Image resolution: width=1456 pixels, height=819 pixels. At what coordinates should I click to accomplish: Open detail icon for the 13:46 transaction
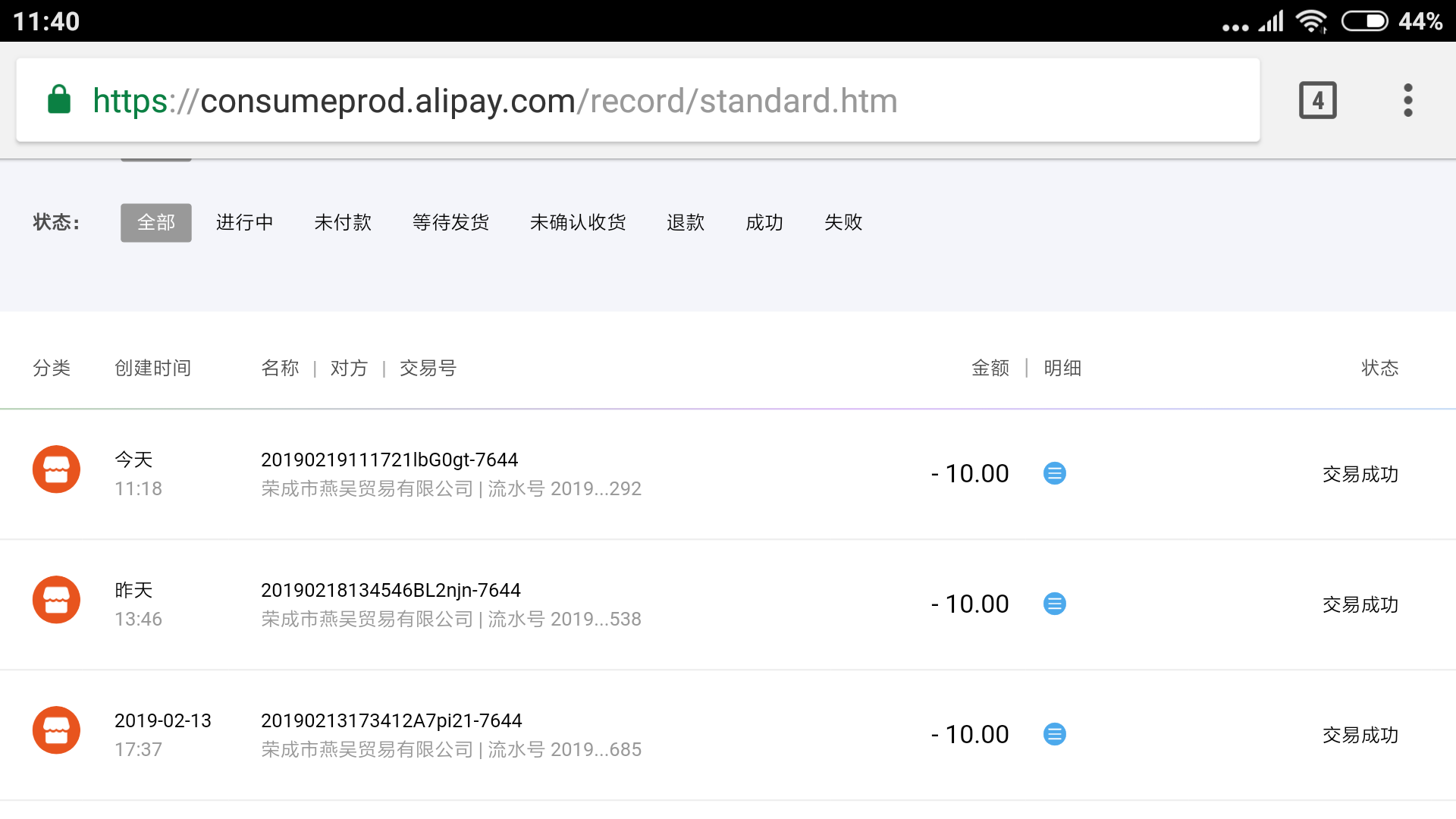point(1054,604)
